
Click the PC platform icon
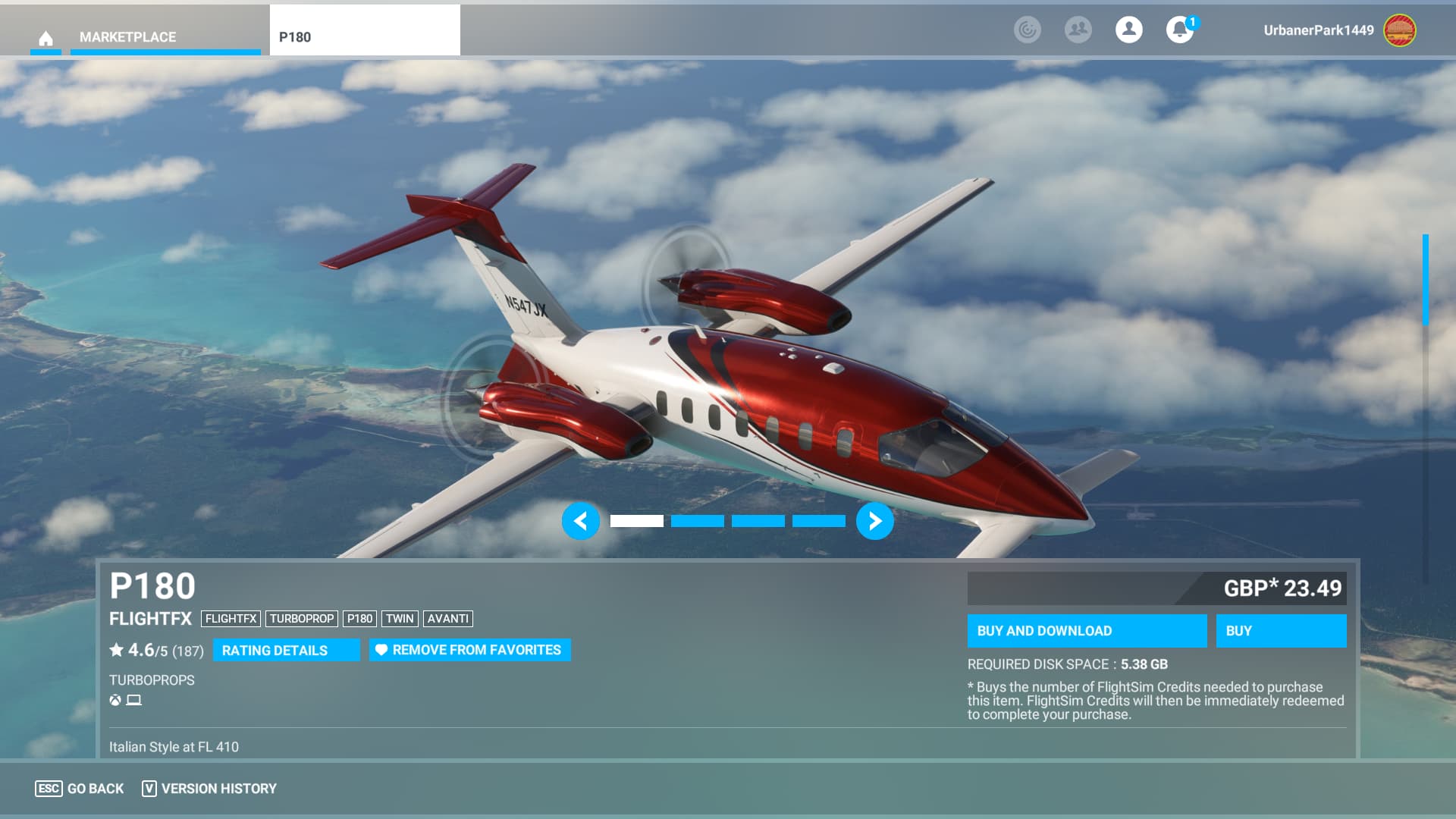[134, 700]
